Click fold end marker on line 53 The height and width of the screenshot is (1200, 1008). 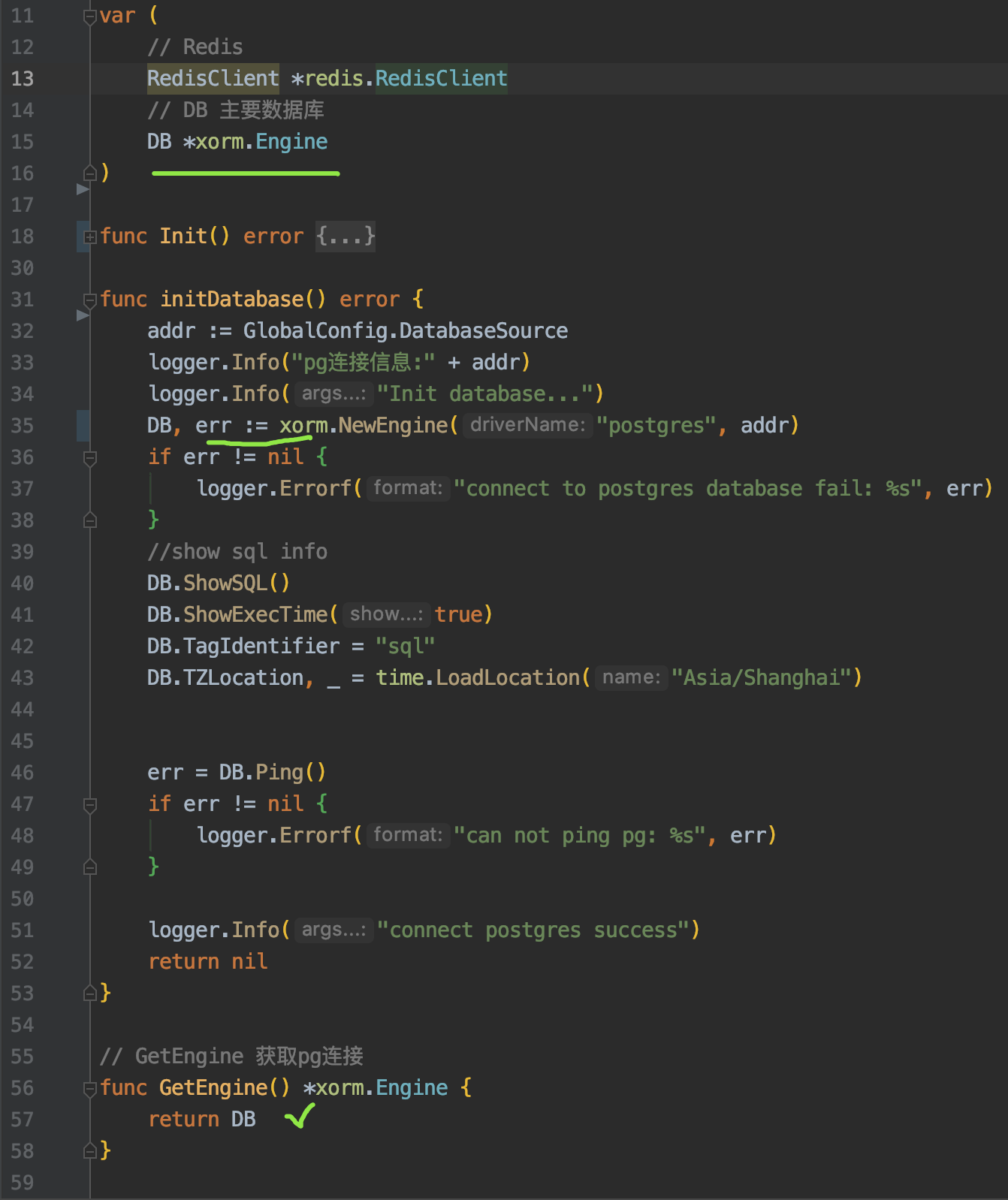point(90,993)
